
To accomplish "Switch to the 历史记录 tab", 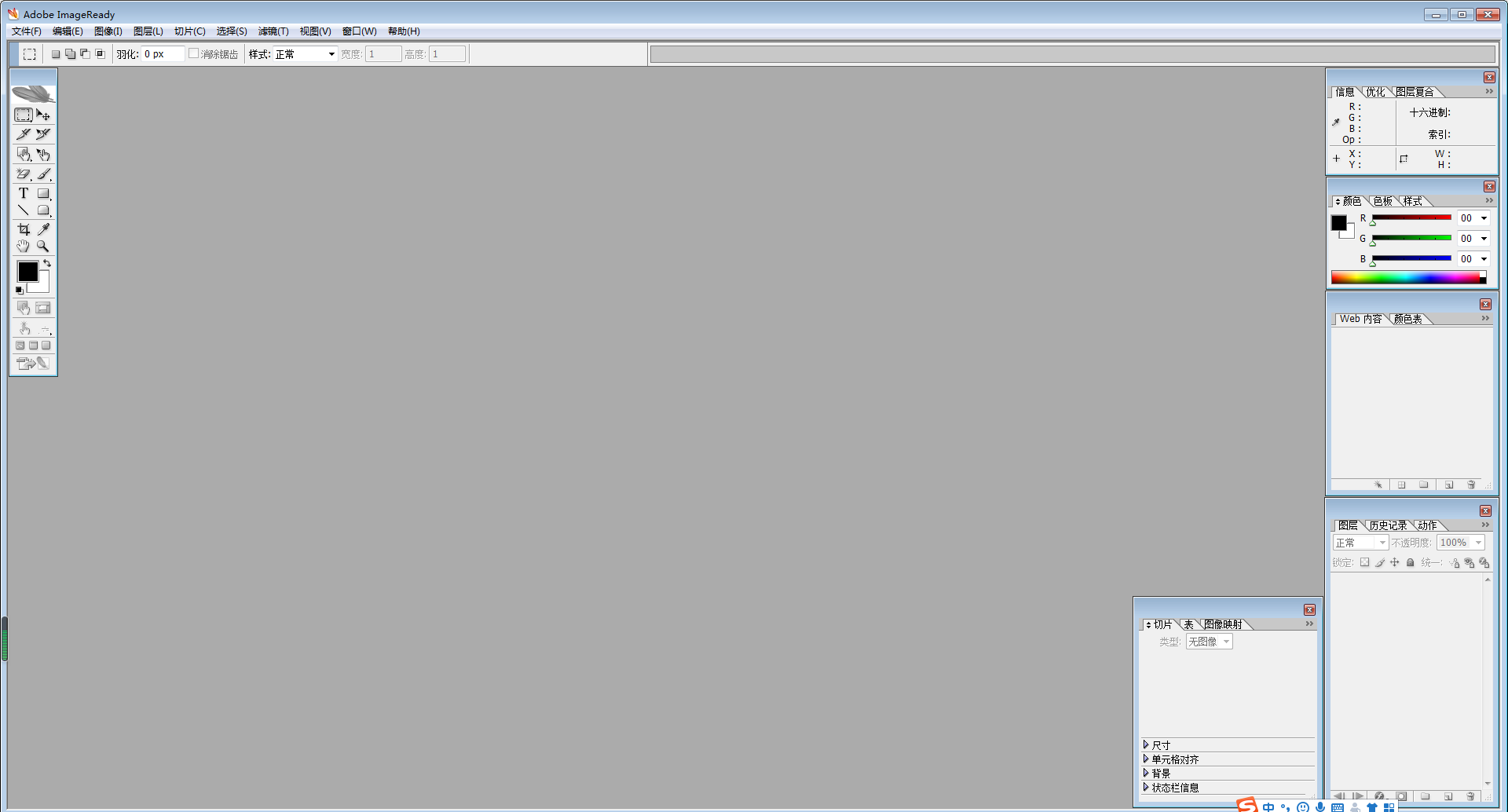I will (x=1388, y=525).
